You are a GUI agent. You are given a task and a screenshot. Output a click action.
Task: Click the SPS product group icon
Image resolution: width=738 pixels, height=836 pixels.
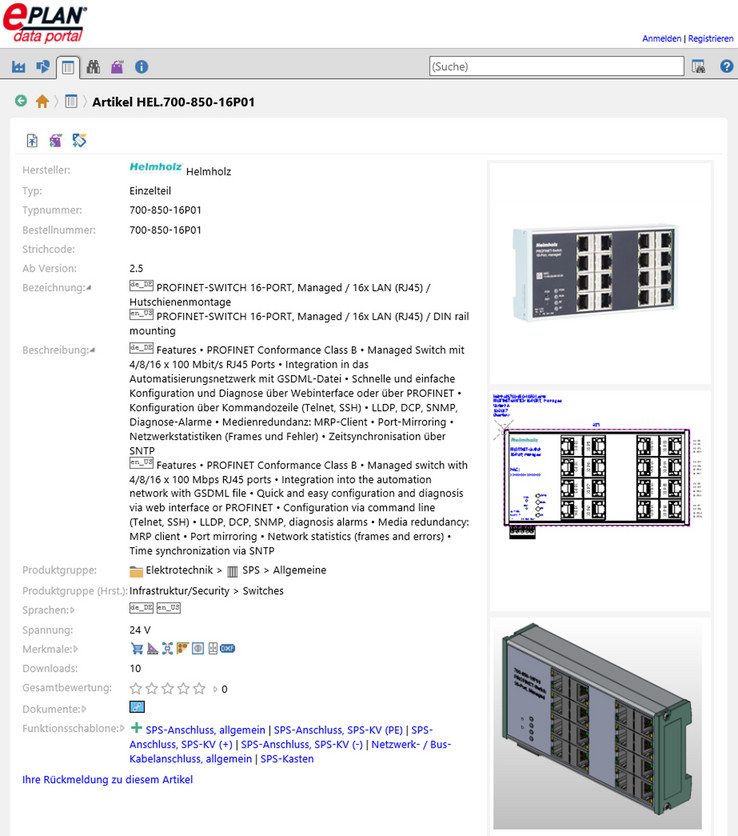coord(232,572)
